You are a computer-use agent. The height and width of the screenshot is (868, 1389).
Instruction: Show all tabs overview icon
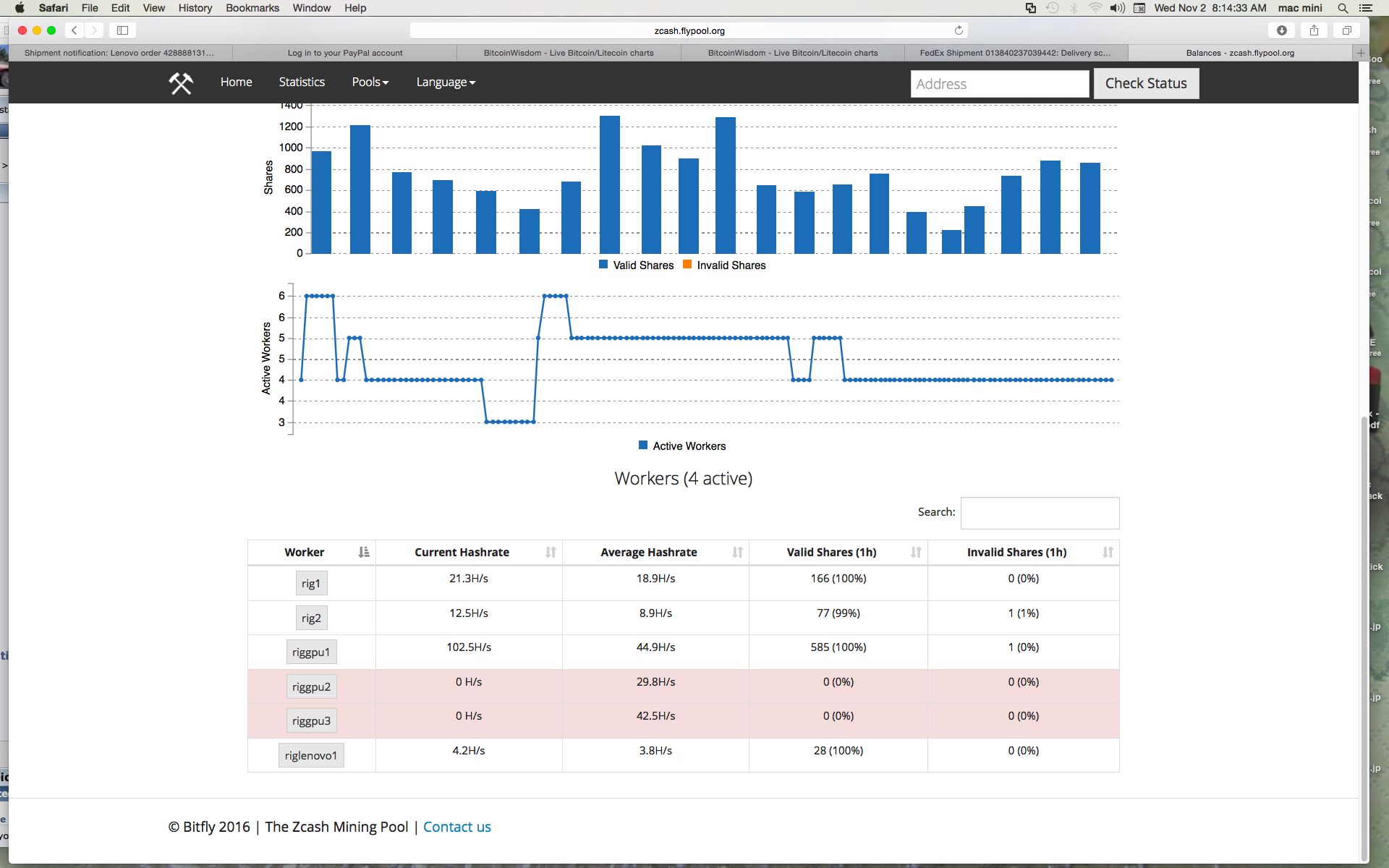(1346, 30)
